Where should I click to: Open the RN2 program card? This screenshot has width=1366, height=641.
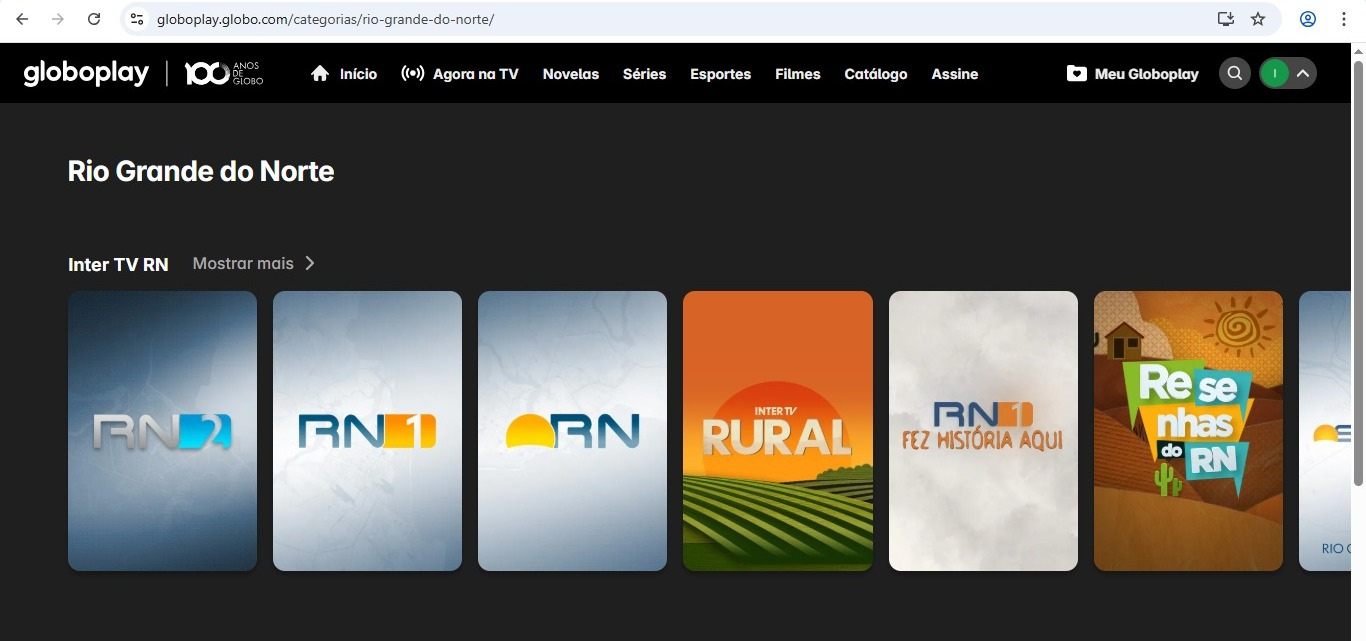tap(162, 431)
